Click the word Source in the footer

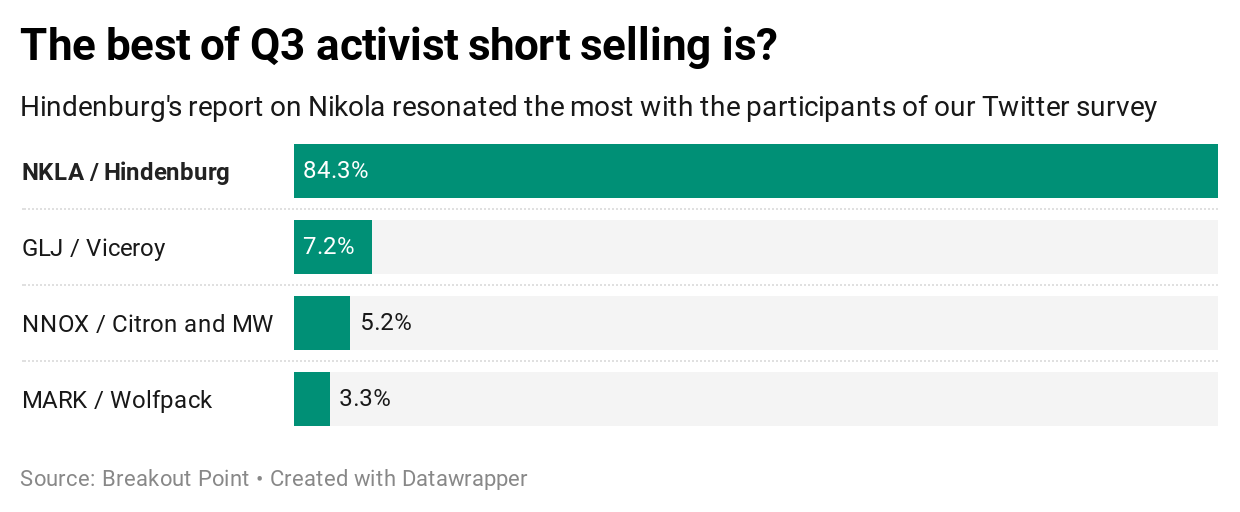58,479
